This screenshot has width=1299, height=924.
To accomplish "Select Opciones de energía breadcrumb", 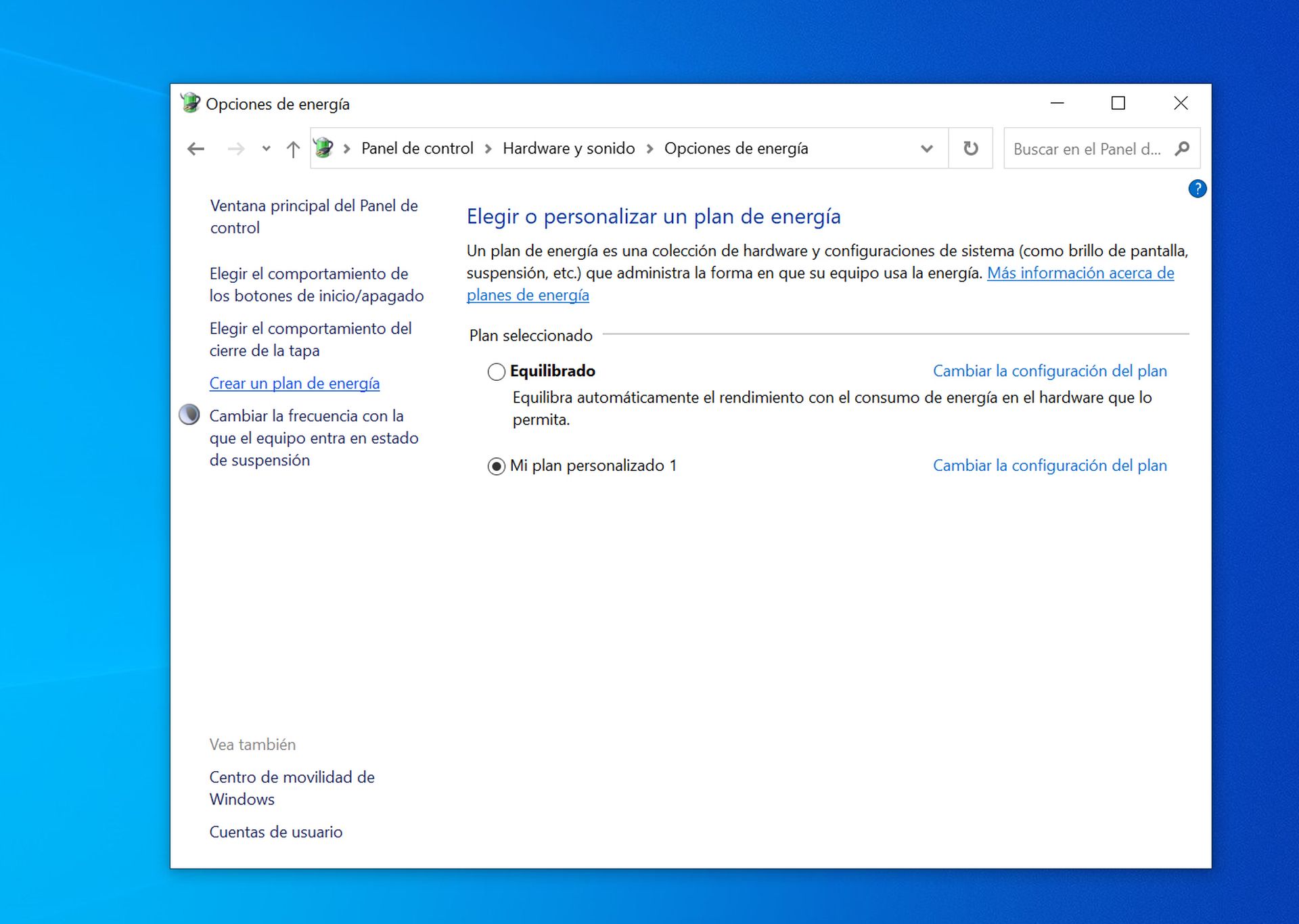I will click(736, 148).
